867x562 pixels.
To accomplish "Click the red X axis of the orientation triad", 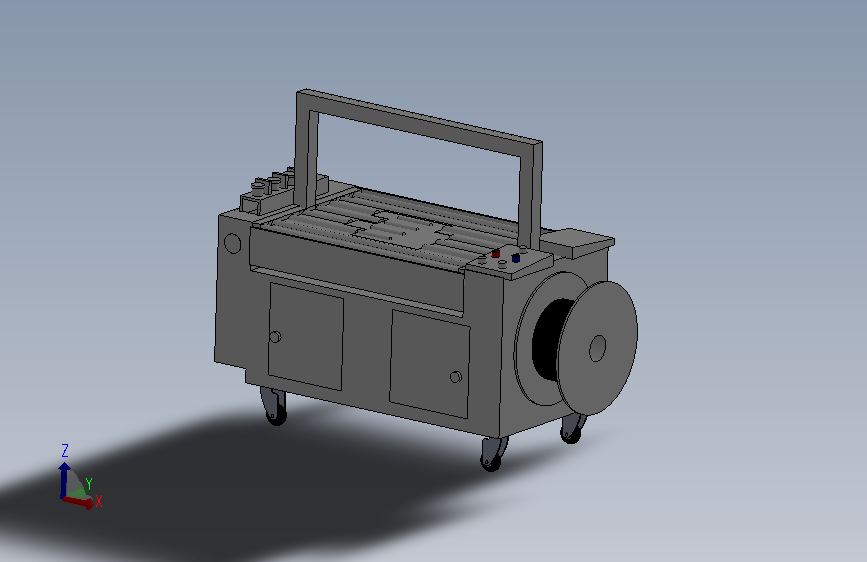I will click(78, 502).
